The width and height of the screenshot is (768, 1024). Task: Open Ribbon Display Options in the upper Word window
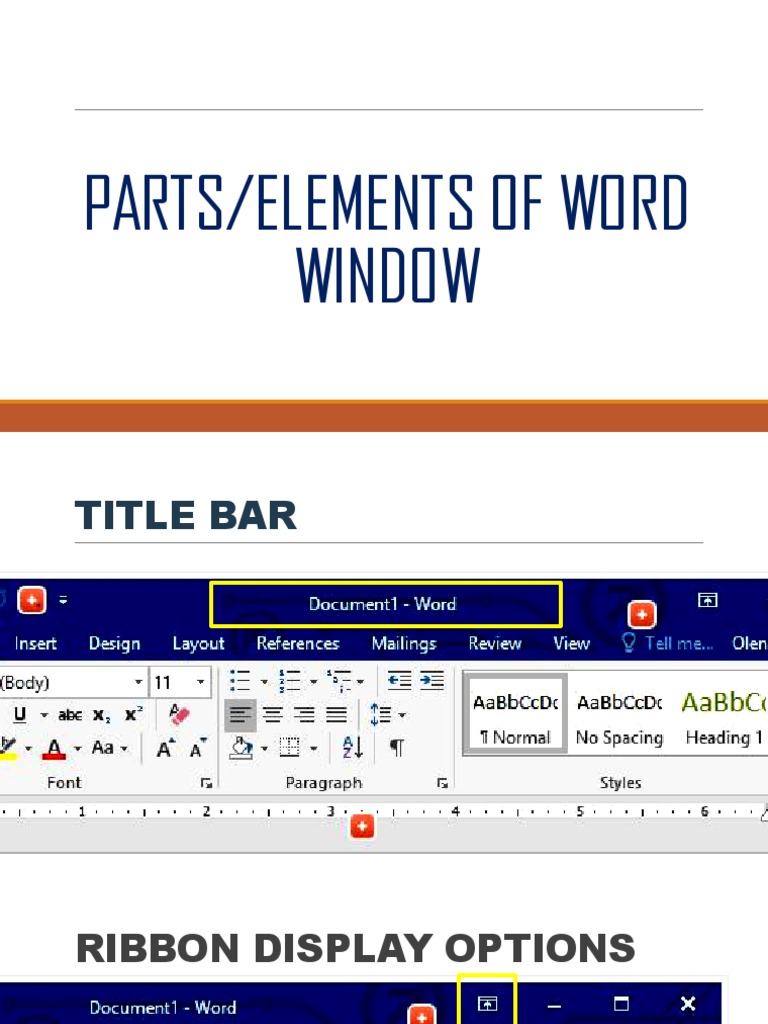(707, 600)
